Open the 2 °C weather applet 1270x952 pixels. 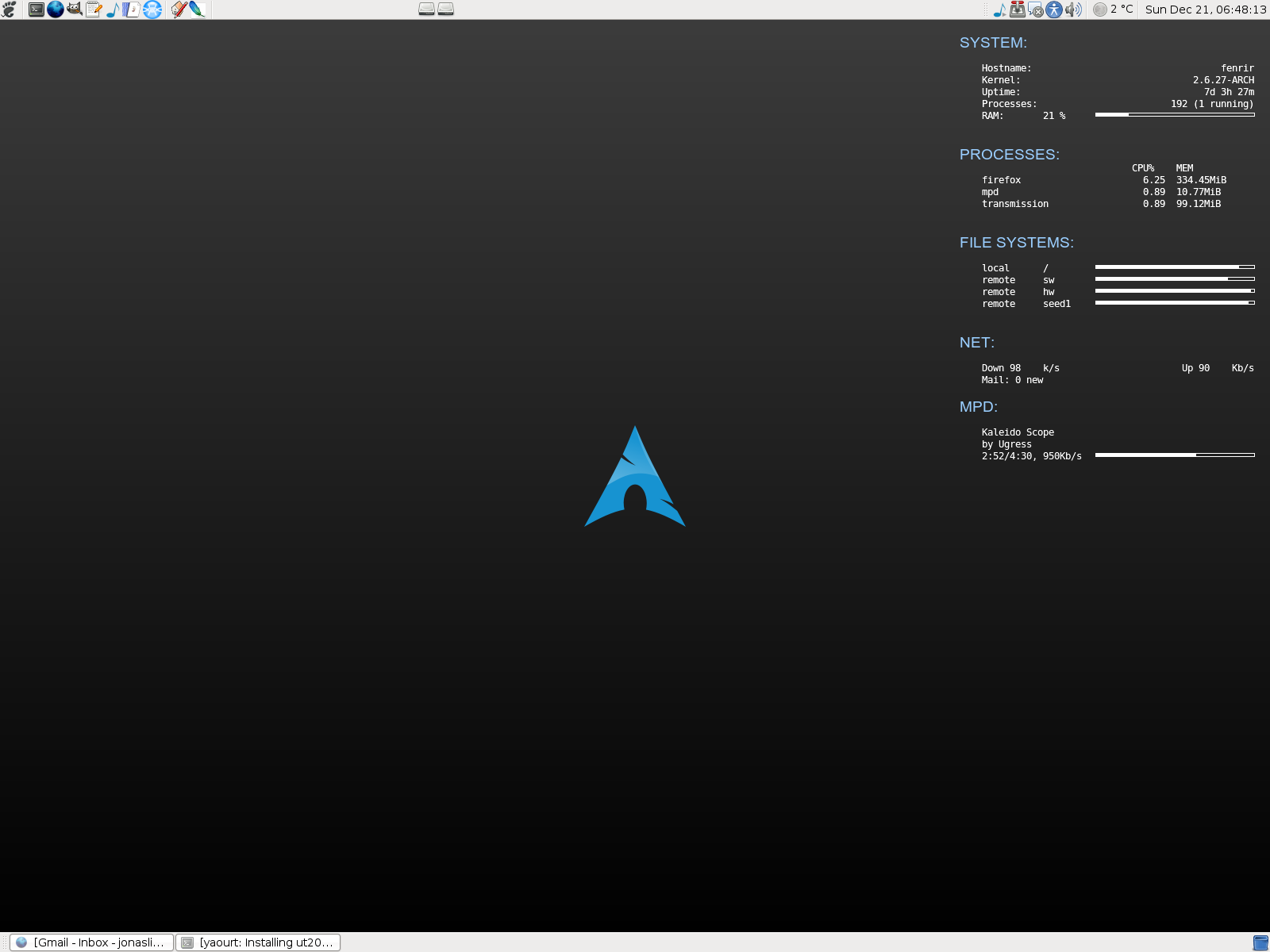pos(1113,10)
